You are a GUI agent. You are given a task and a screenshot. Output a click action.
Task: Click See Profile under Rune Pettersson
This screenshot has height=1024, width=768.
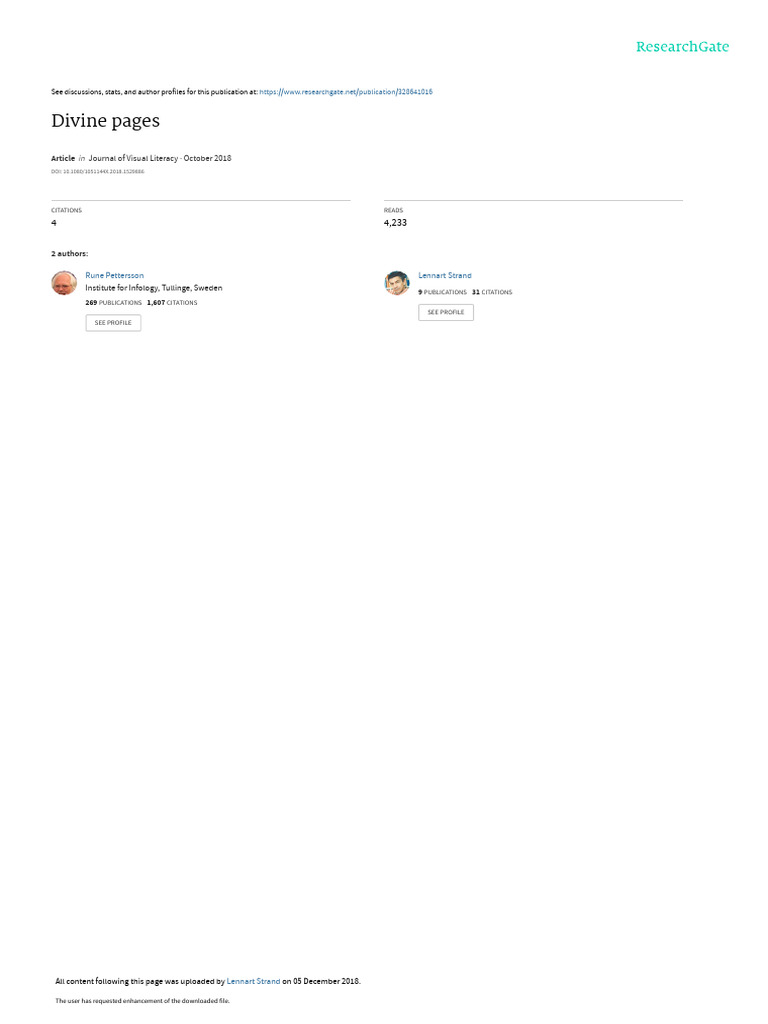click(x=113, y=323)
